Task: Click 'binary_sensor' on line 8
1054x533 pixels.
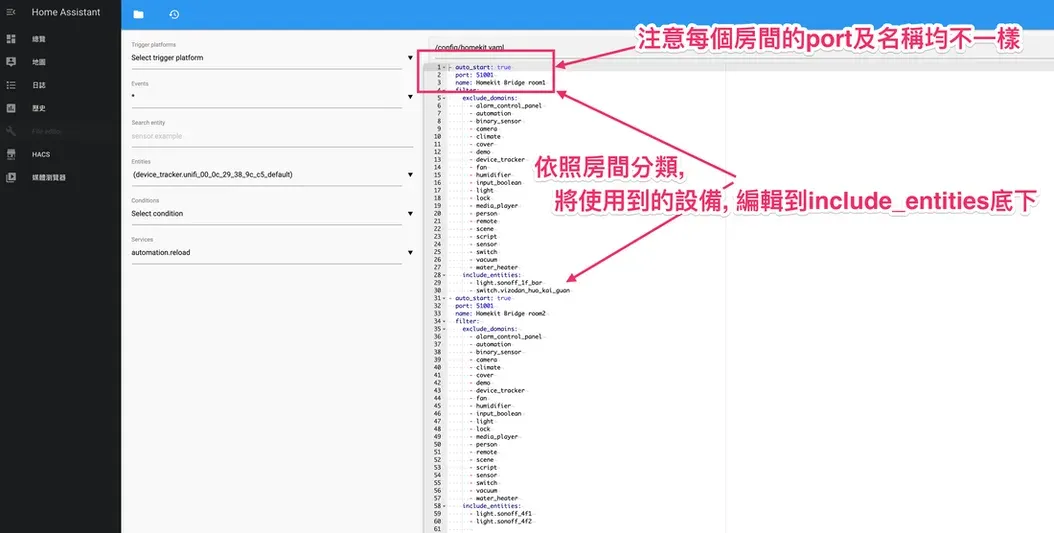Action: point(498,121)
